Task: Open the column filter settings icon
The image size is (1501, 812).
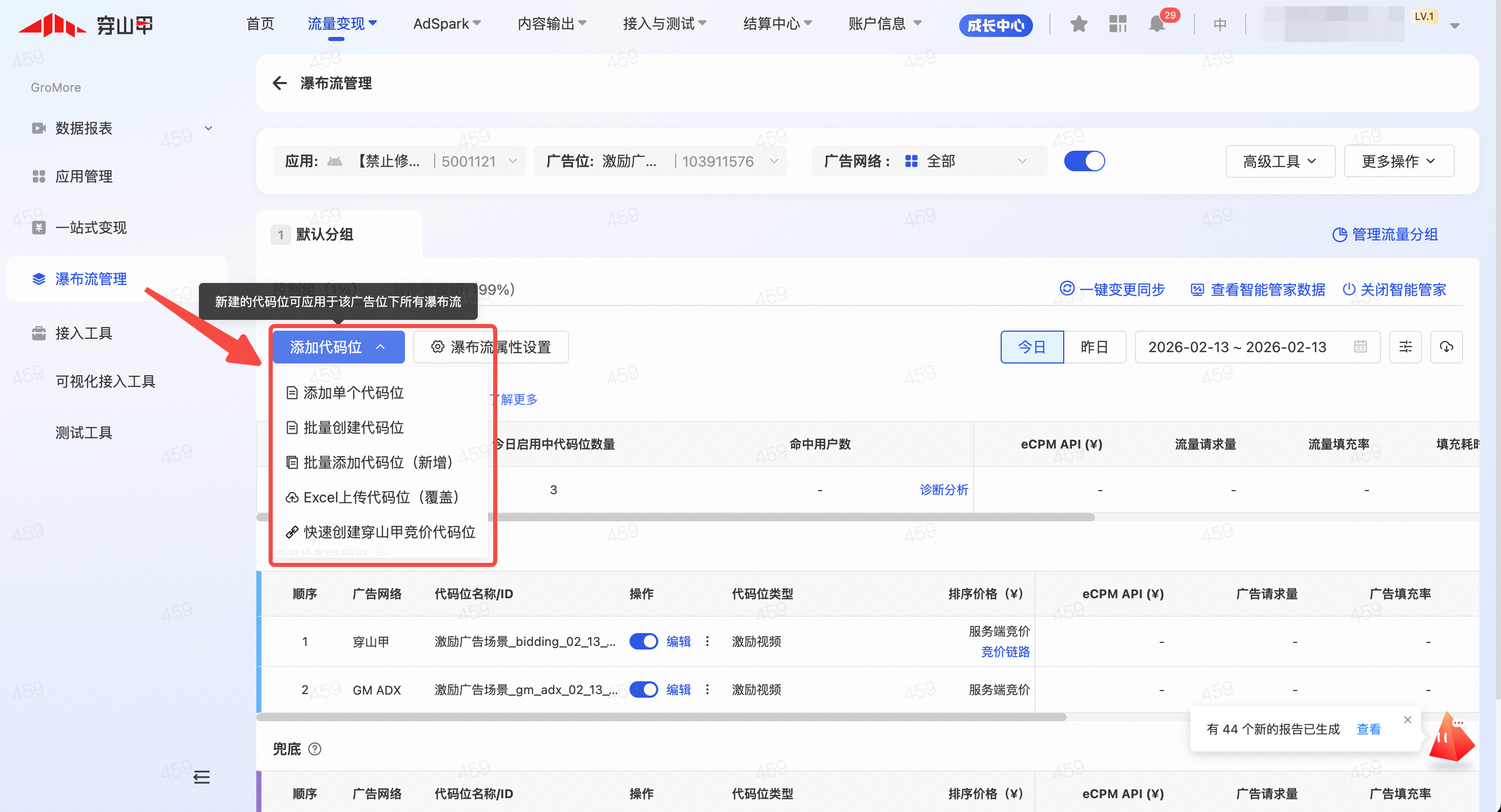Action: point(1406,347)
